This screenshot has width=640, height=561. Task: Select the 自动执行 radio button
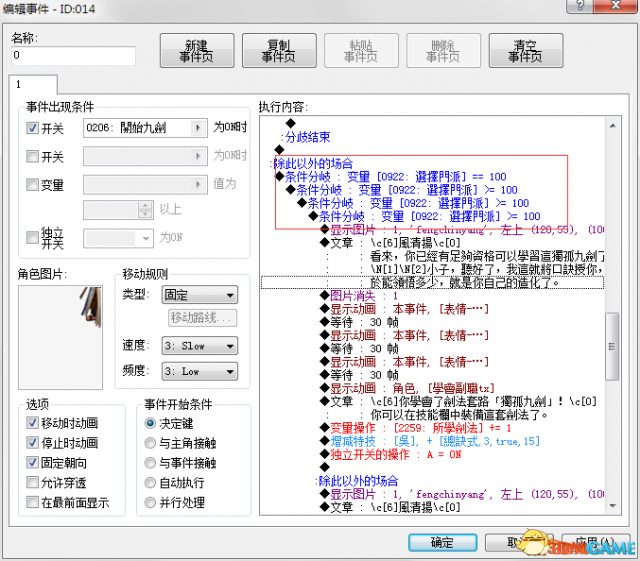[x=150, y=483]
